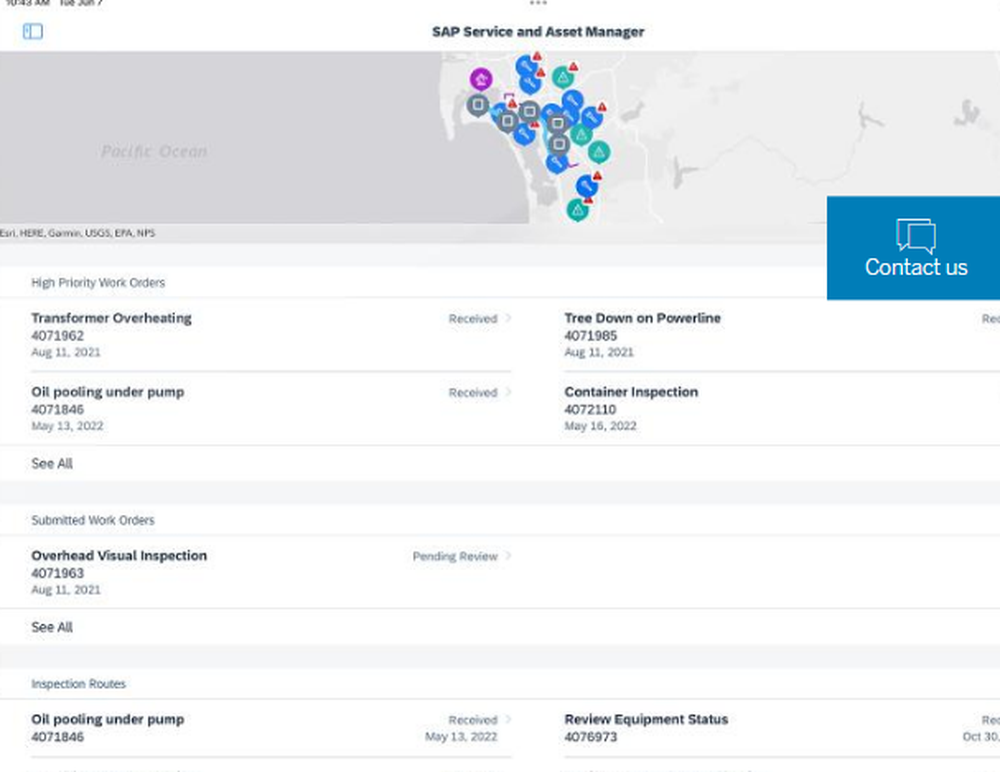Click See All under Submitted Work Orders
The image size is (1000, 772).
coord(52,628)
